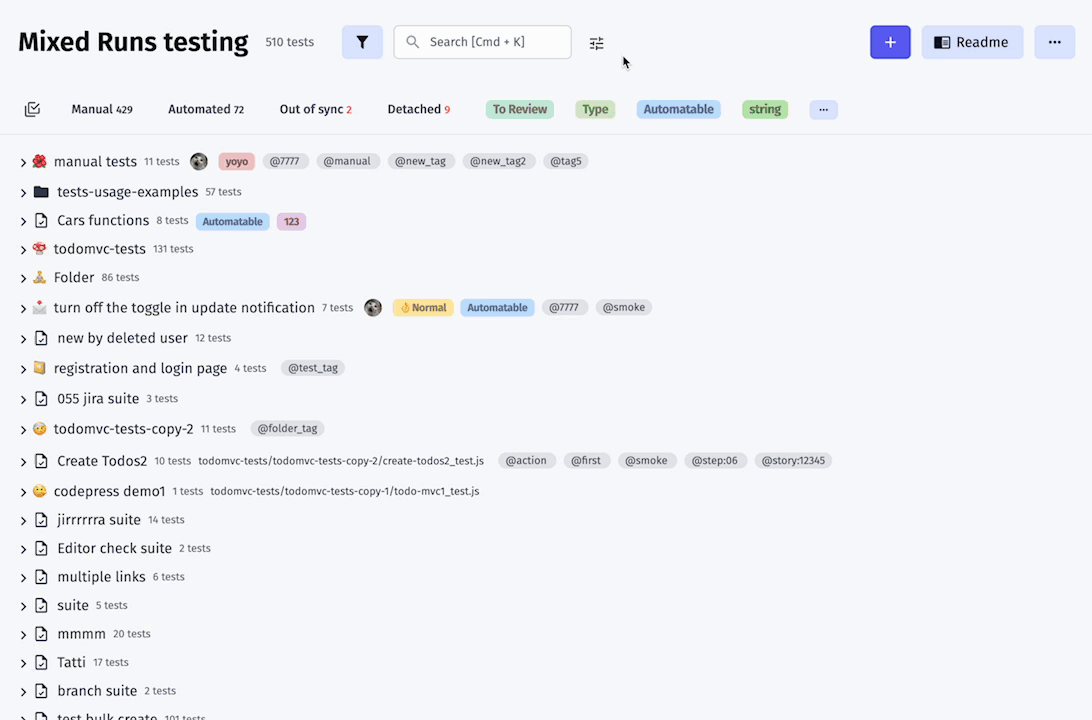The width and height of the screenshot is (1092, 720).
Task: Filter by the Automatable label in the top bar
Action: (678, 109)
